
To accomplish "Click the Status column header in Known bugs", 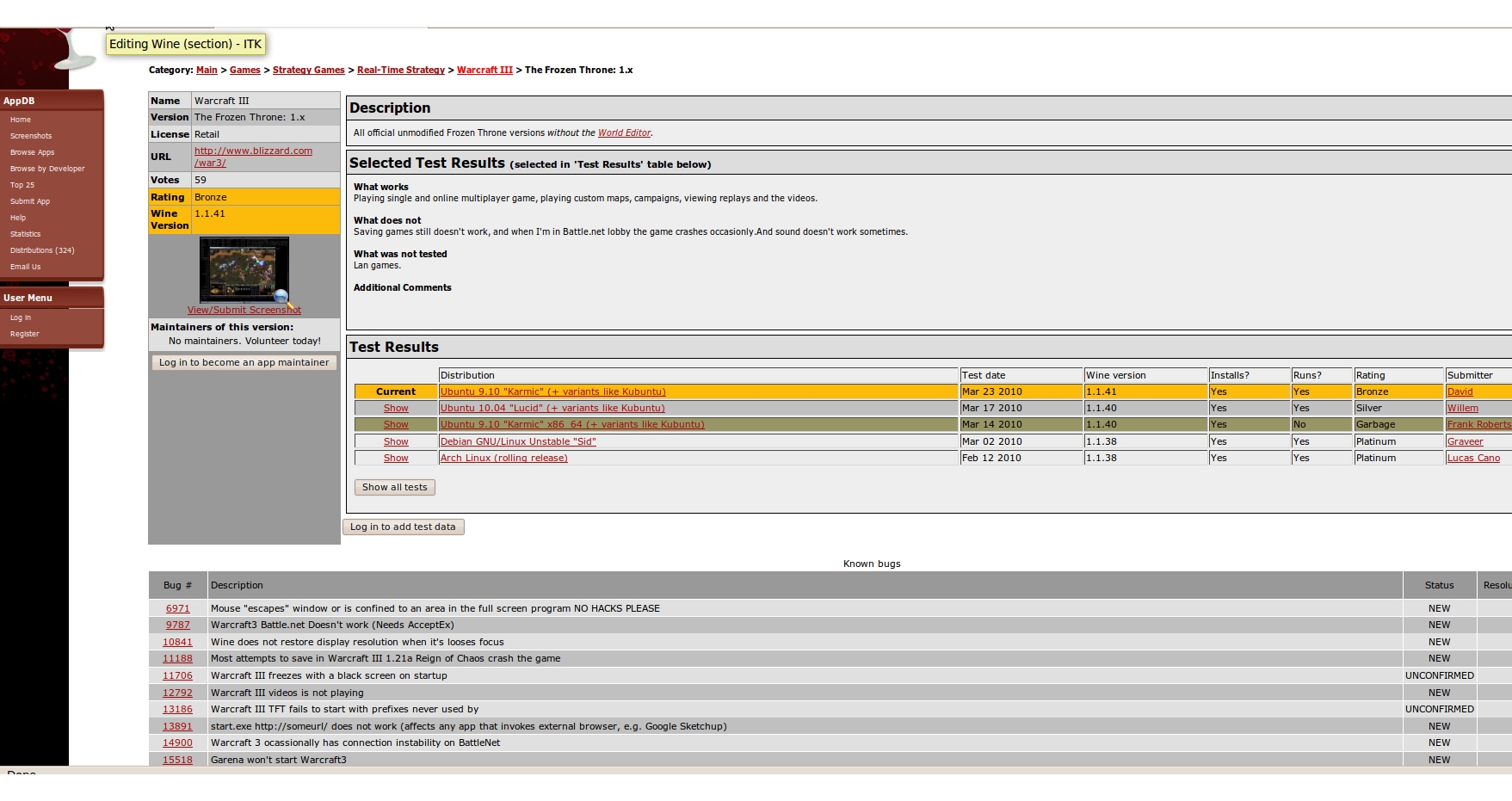I will pos(1439,586).
